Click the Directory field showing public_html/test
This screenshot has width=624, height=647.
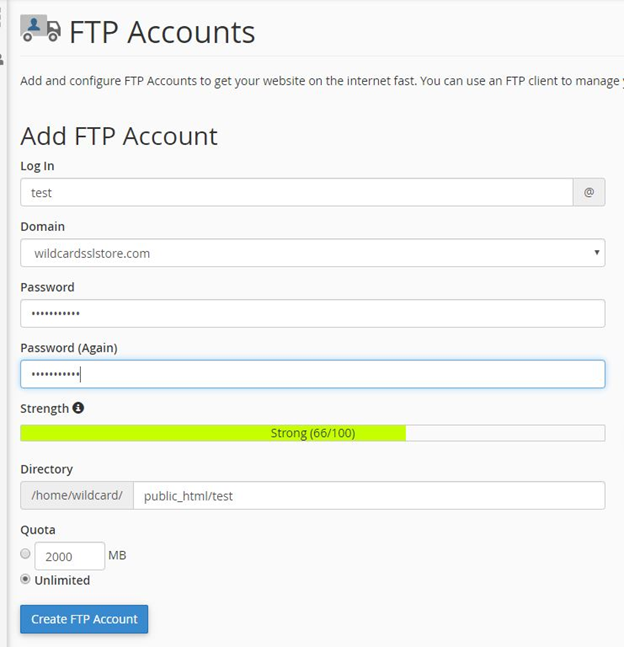click(x=369, y=495)
